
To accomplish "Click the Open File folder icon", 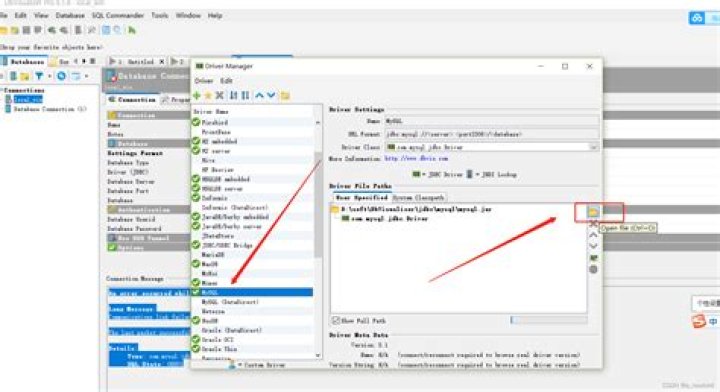I will 593,212.
